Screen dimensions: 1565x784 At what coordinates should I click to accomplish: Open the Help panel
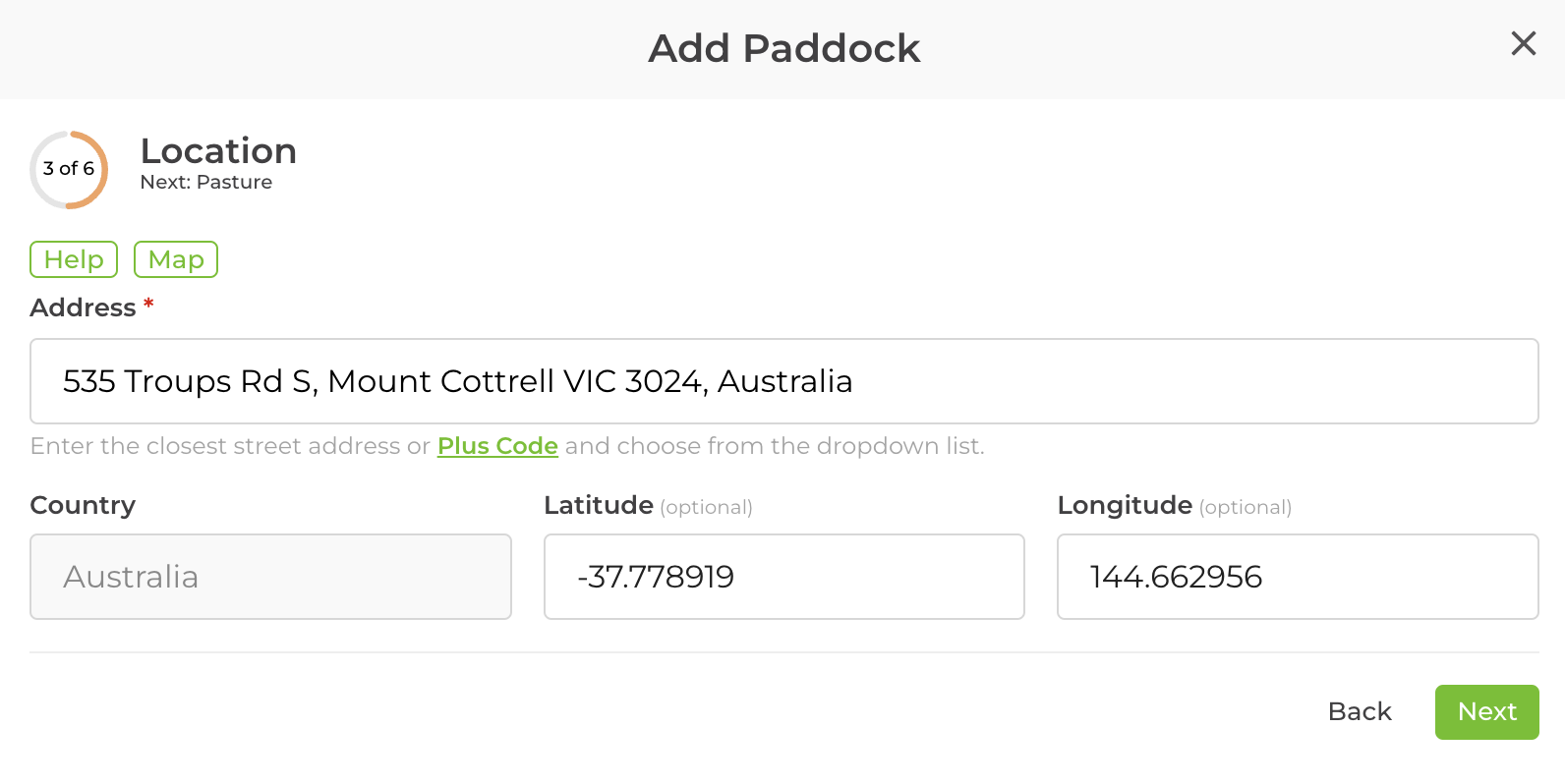pos(73,259)
